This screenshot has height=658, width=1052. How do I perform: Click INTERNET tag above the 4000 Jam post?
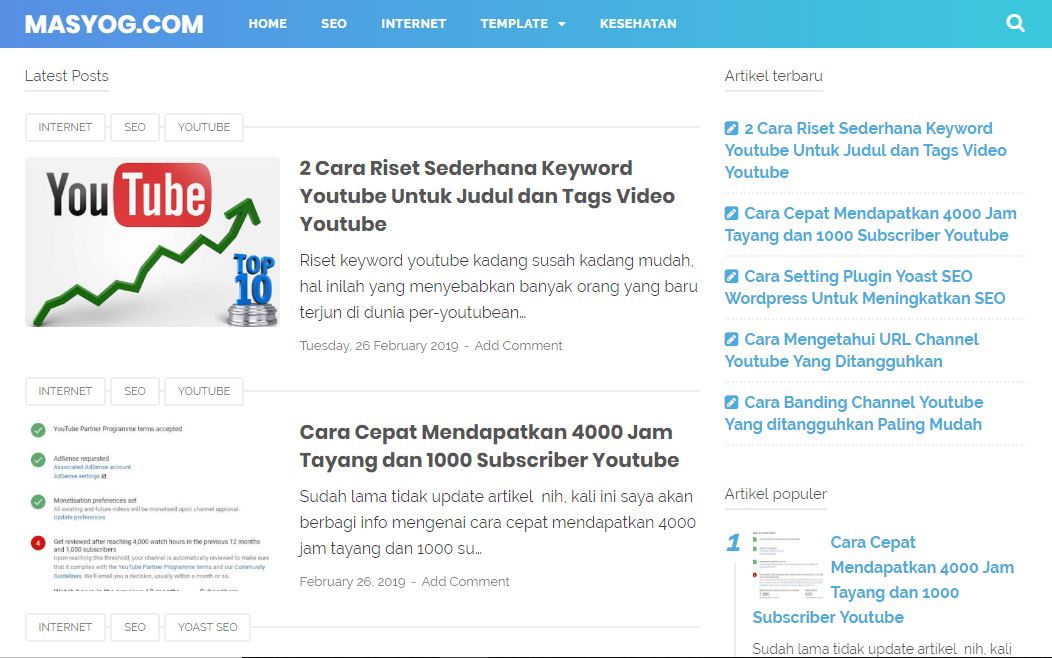(x=65, y=391)
